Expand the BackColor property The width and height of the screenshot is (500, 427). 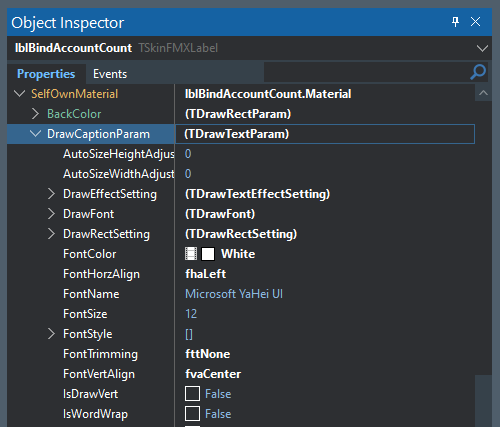coord(35,114)
